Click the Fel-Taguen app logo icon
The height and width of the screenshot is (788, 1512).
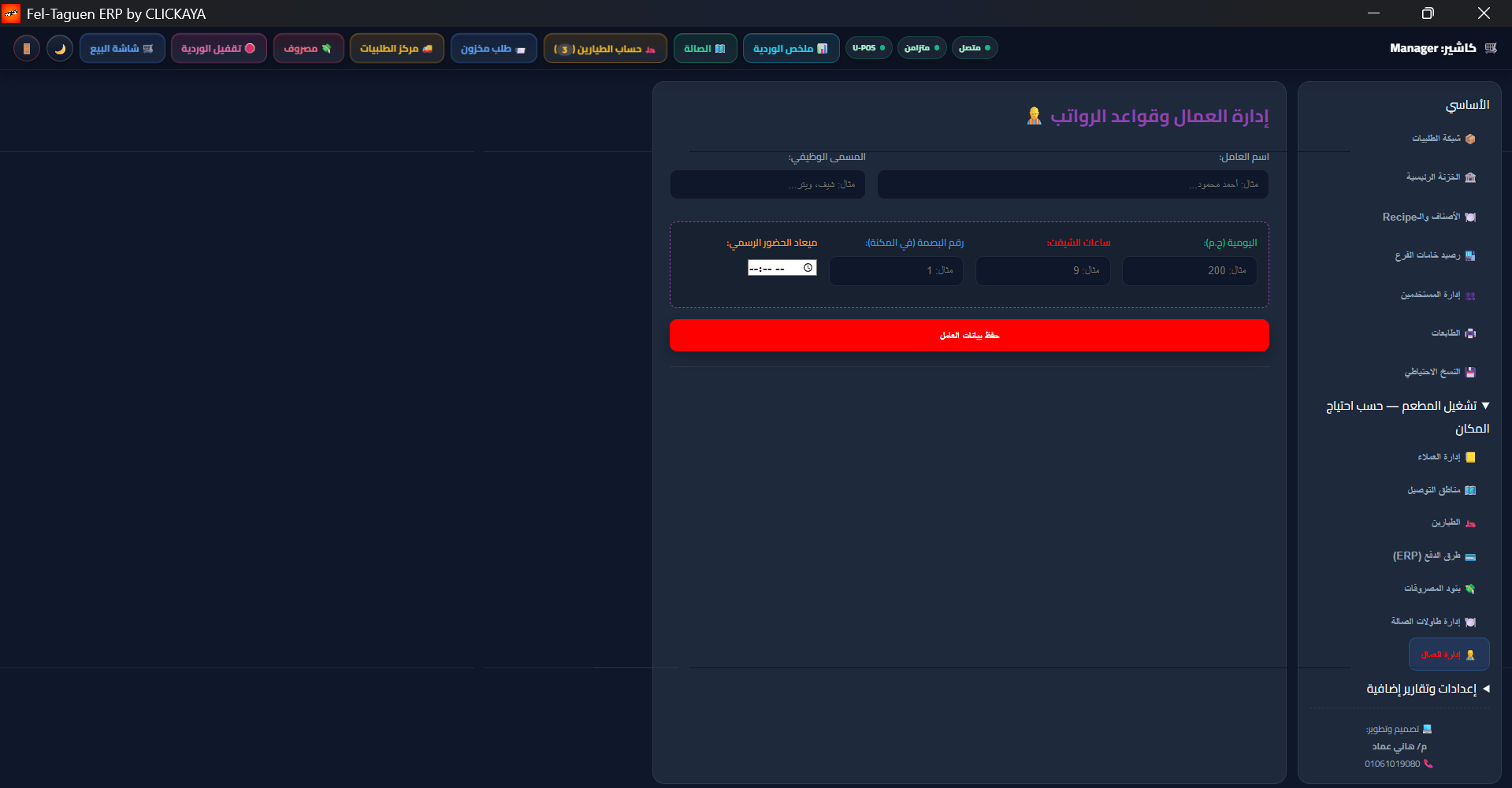point(11,13)
